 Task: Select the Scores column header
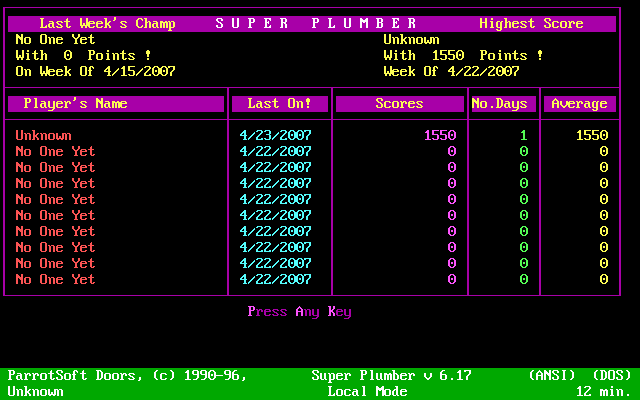point(399,104)
